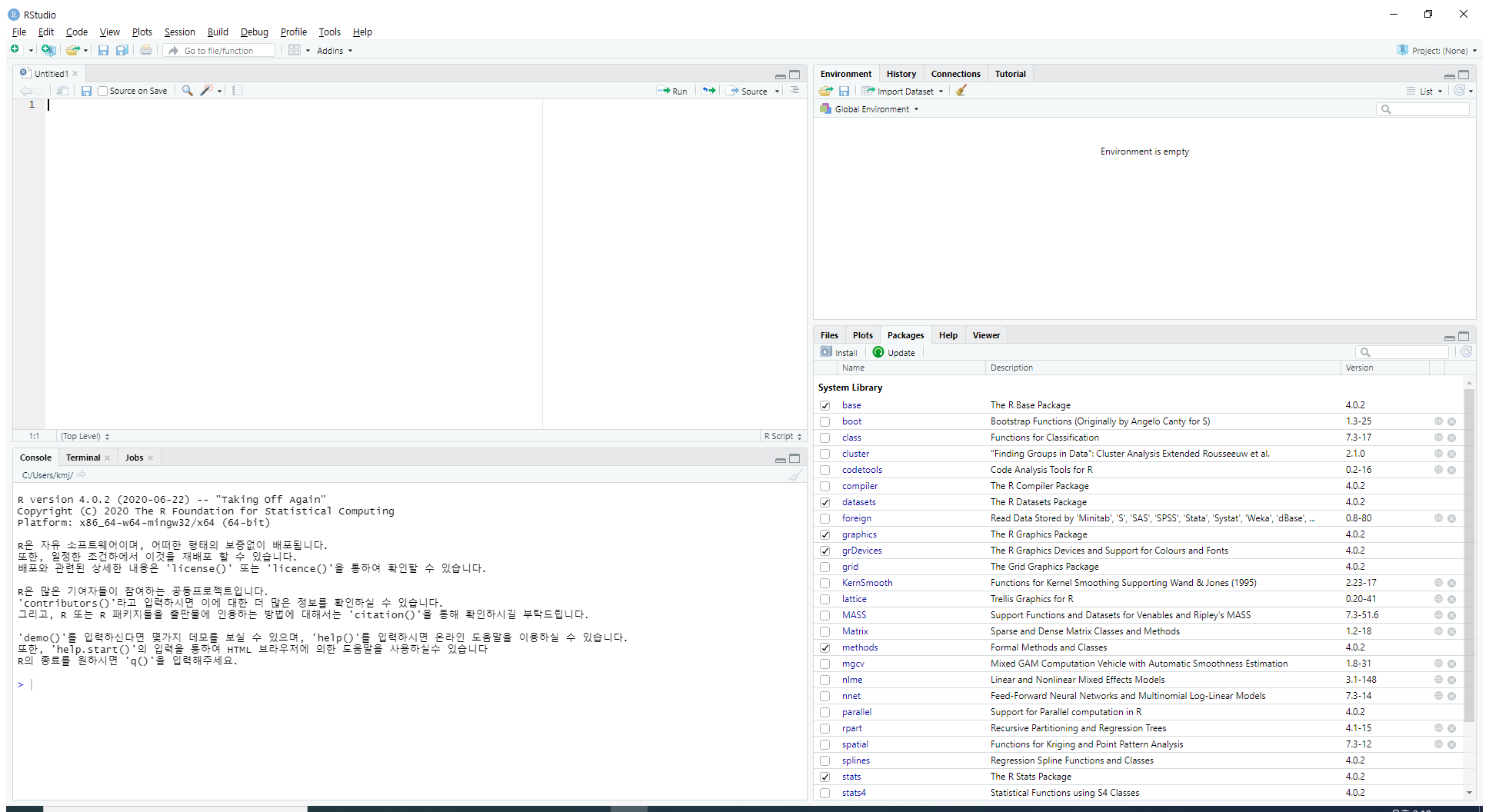Expand the New File dropdown arrow

coord(31,51)
